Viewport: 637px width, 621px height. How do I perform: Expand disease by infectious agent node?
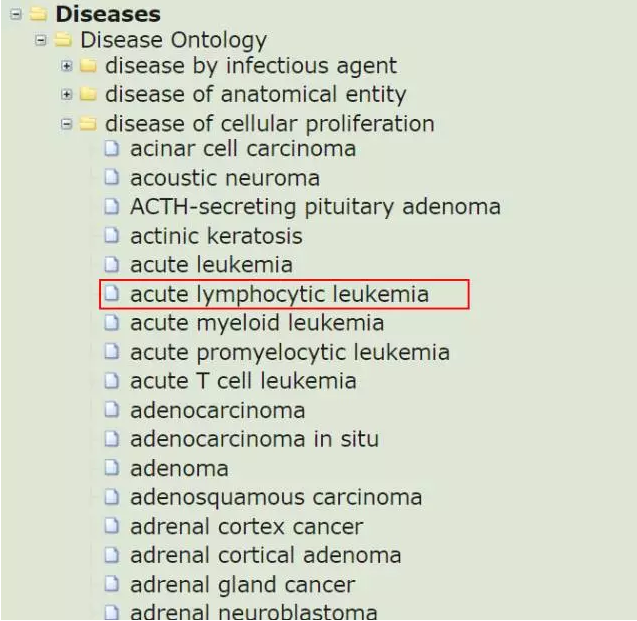tap(66, 66)
